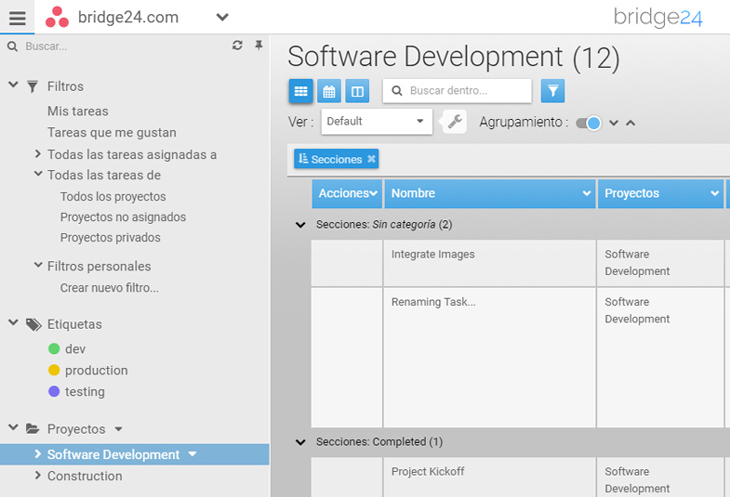
Task: Click the Etiquetas tags icon
Action: click(x=34, y=325)
